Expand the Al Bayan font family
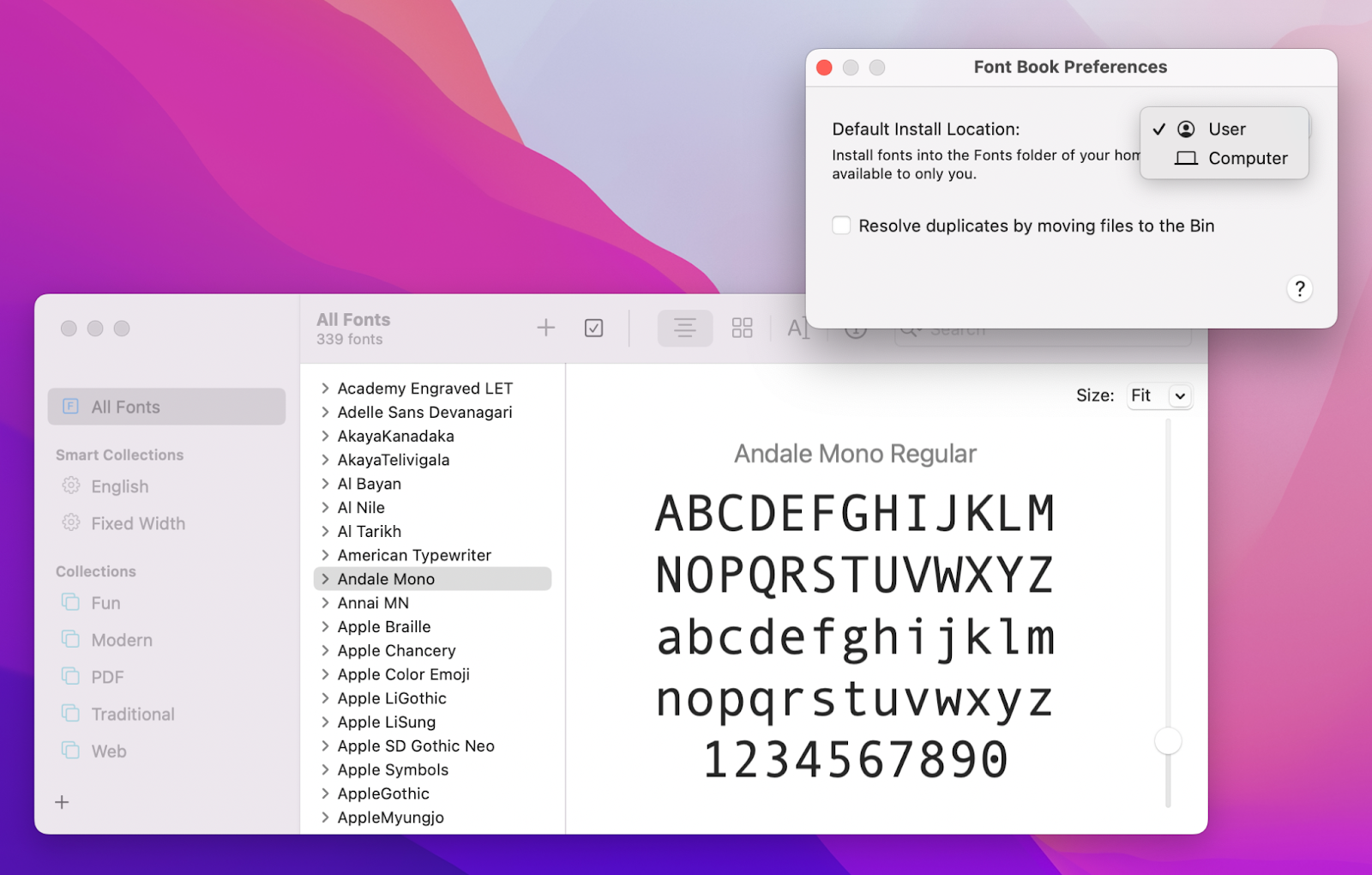 click(x=325, y=484)
